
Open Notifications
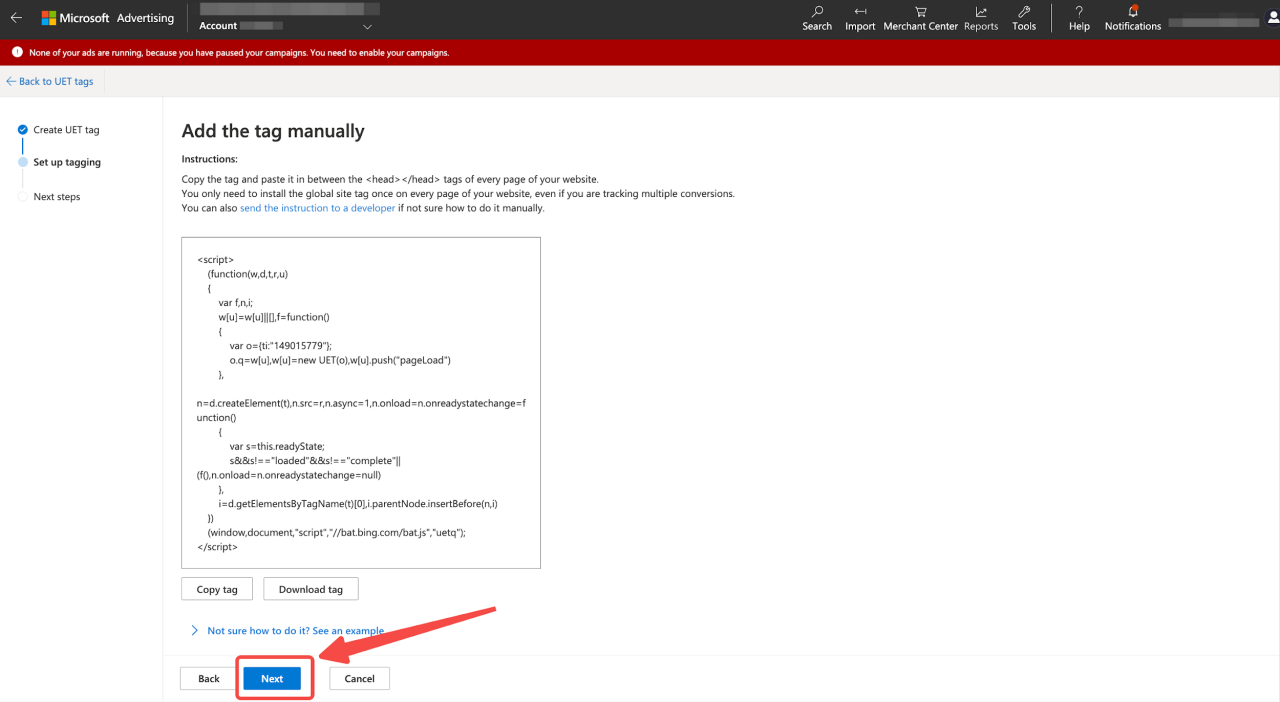[x=1133, y=18]
